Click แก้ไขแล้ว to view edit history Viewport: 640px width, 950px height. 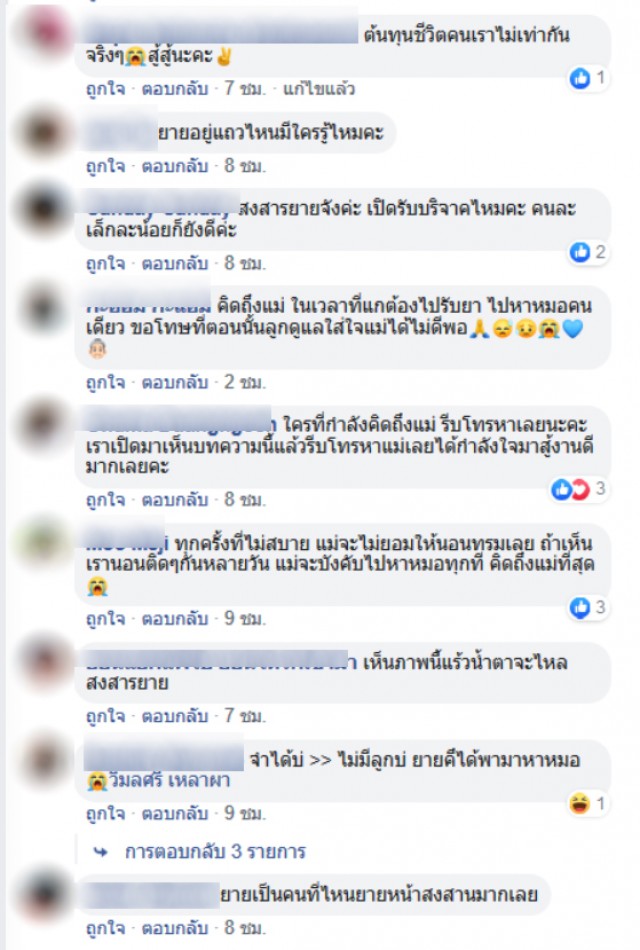pyautogui.click(x=319, y=89)
